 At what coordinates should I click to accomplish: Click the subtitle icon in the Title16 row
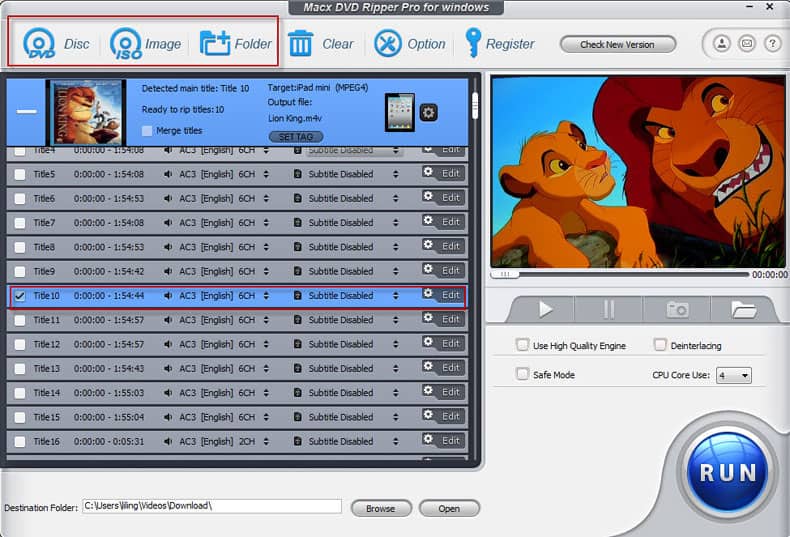coord(297,441)
